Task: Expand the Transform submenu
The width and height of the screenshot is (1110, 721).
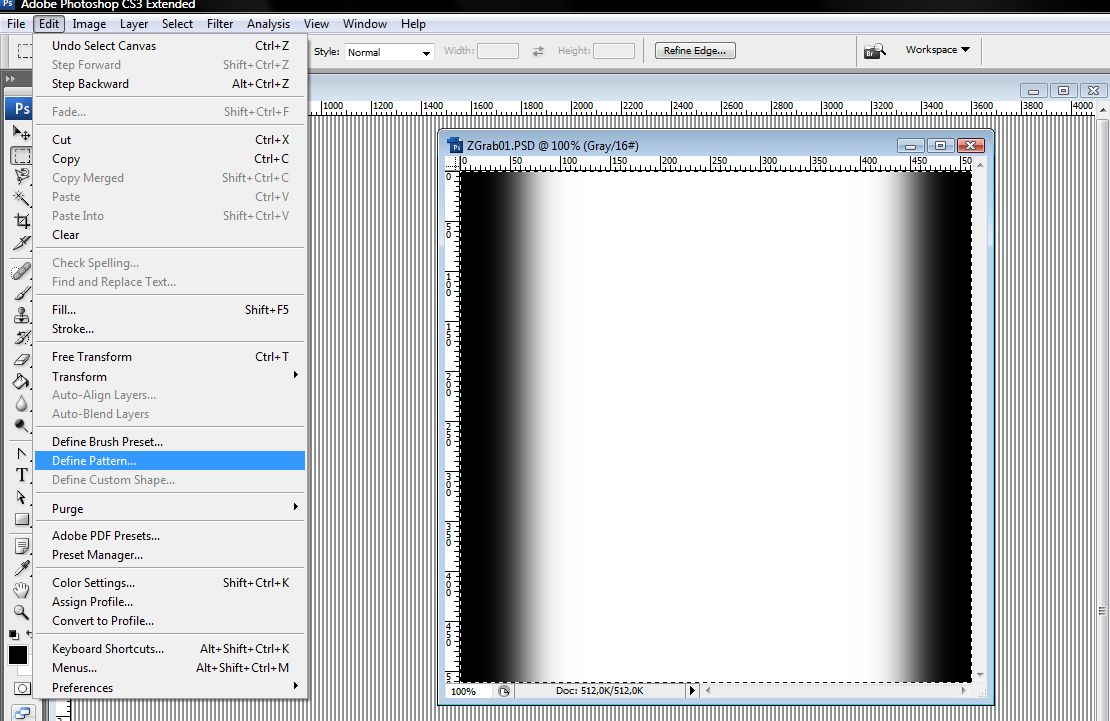Action: [x=170, y=376]
